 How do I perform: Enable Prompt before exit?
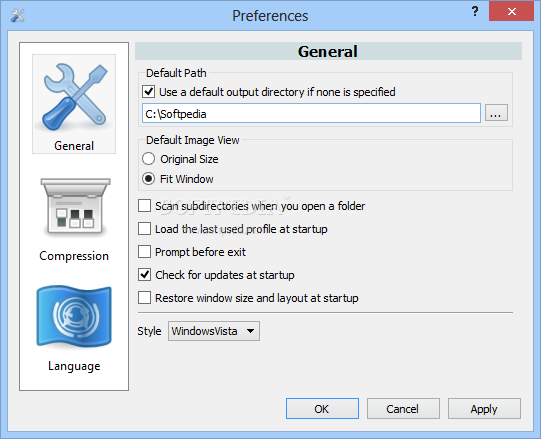click(x=144, y=252)
